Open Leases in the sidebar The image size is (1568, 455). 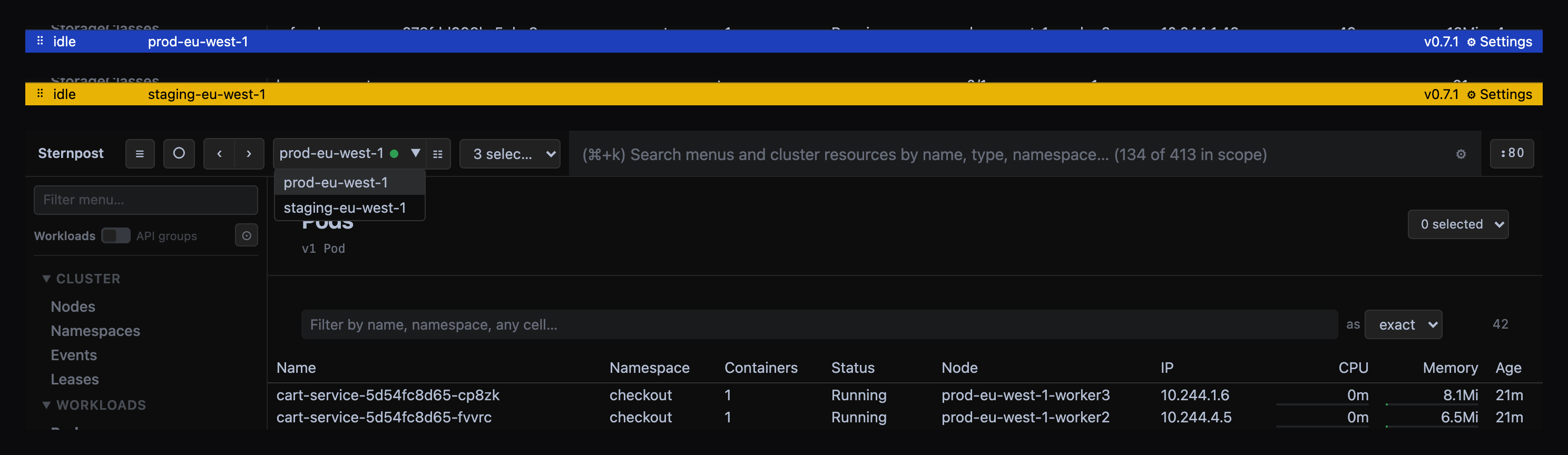75,380
